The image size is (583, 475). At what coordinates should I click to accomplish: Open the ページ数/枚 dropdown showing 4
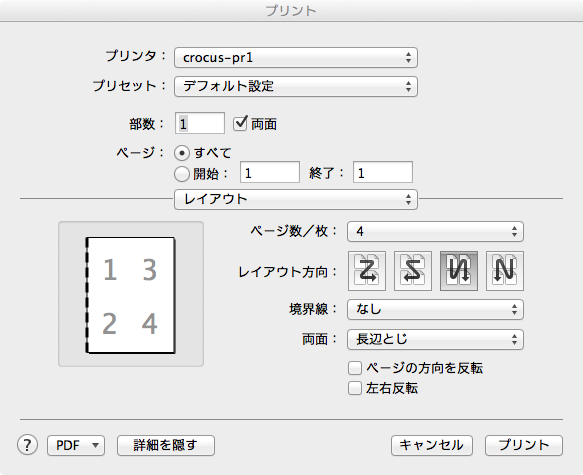click(x=435, y=232)
